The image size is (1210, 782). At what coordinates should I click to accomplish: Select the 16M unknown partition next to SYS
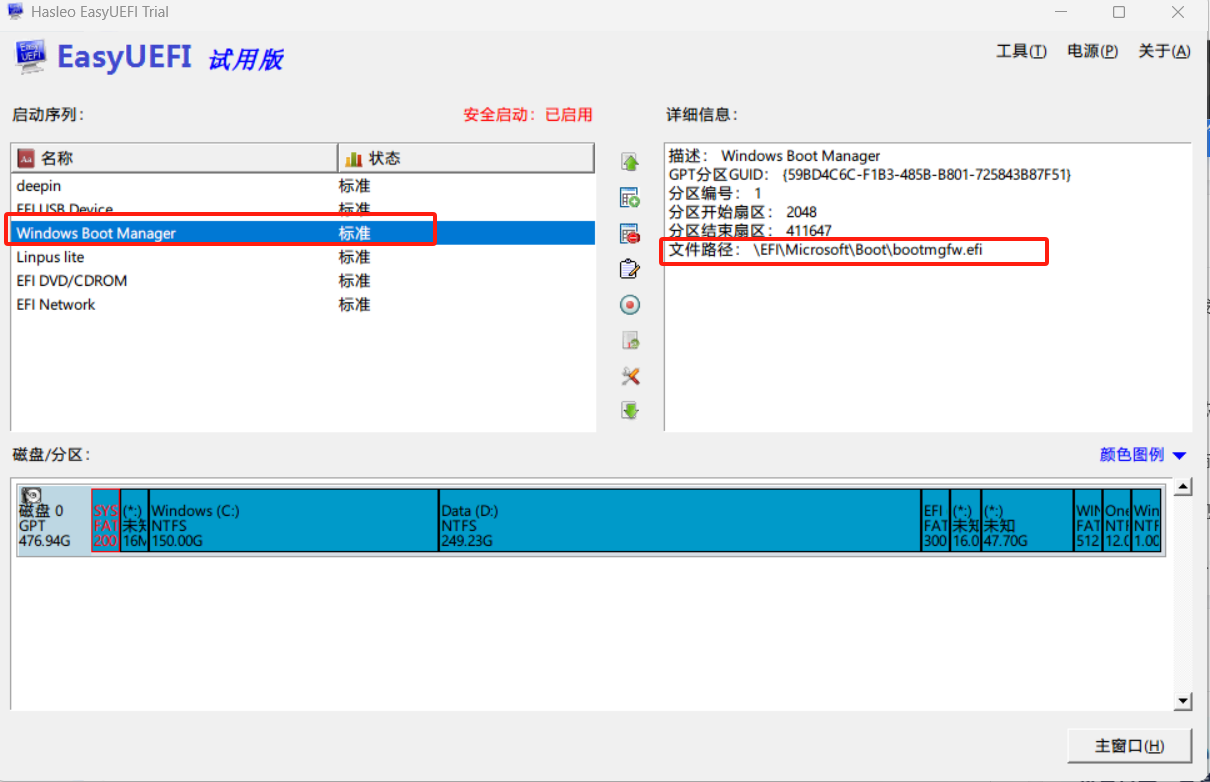[134, 520]
